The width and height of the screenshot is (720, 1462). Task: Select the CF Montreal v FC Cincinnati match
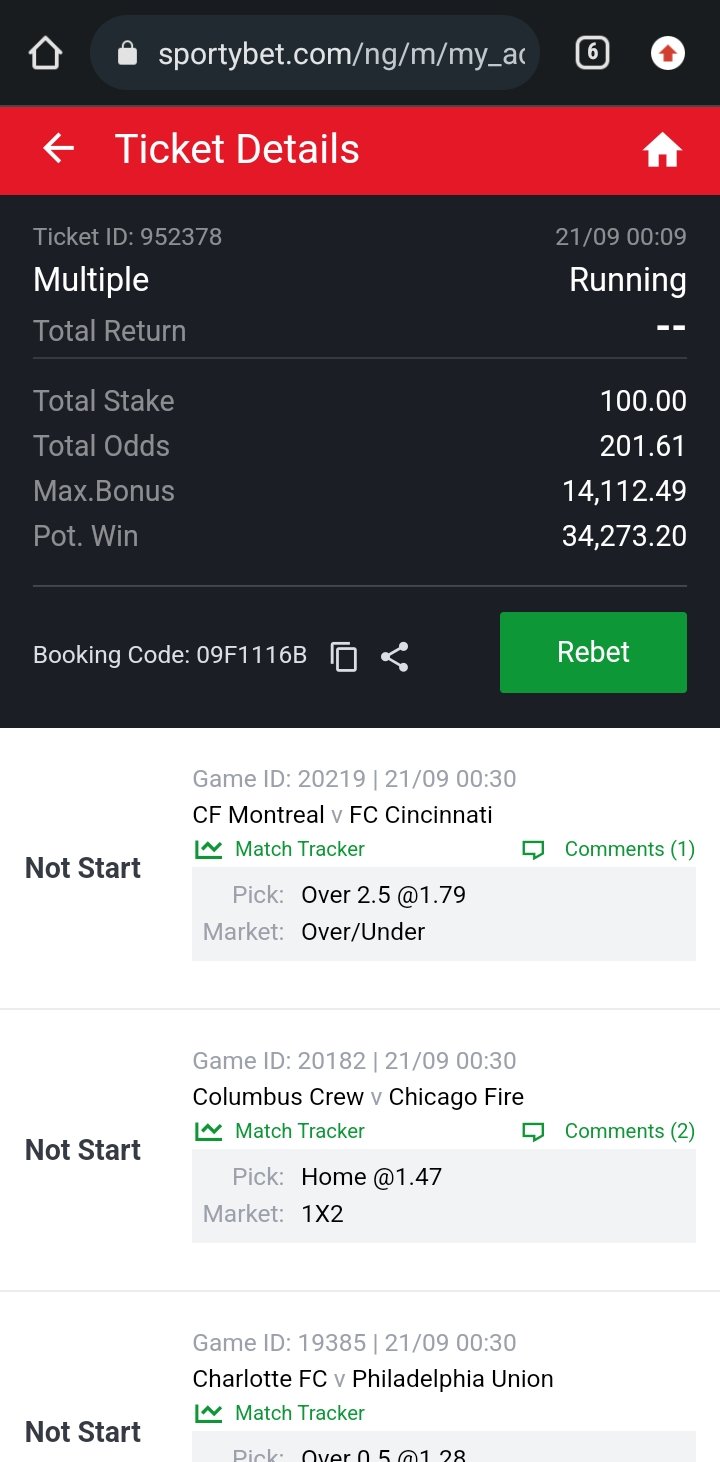pos(342,815)
